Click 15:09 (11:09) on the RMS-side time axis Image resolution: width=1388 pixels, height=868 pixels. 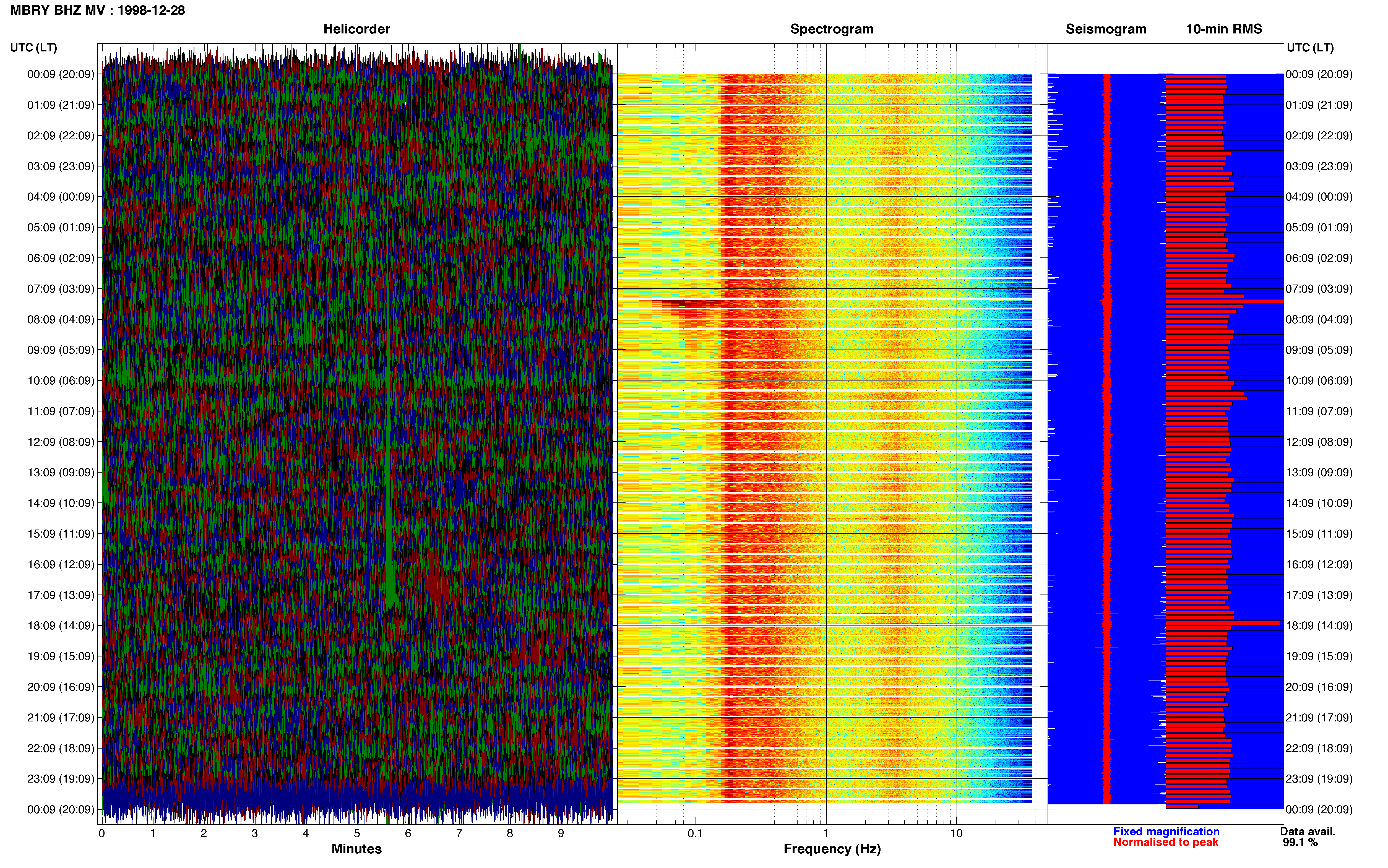point(1319,534)
